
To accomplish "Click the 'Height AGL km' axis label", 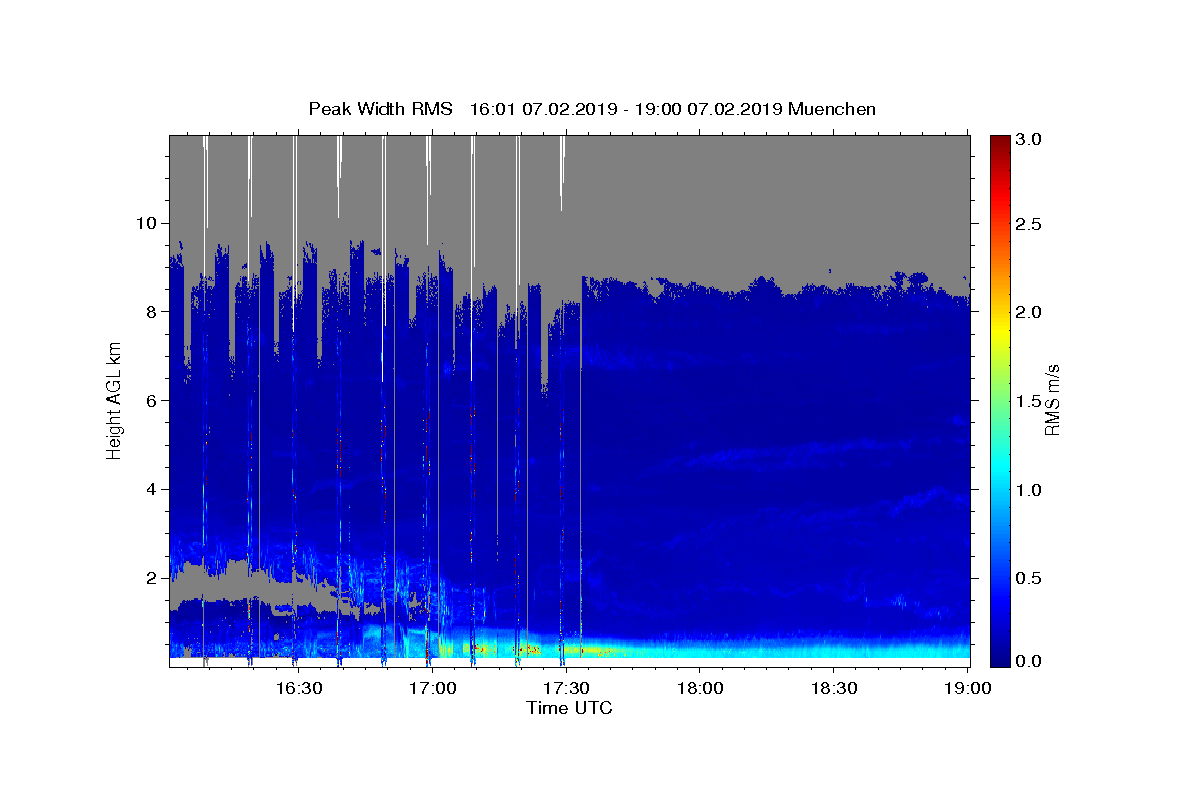I will [x=115, y=400].
